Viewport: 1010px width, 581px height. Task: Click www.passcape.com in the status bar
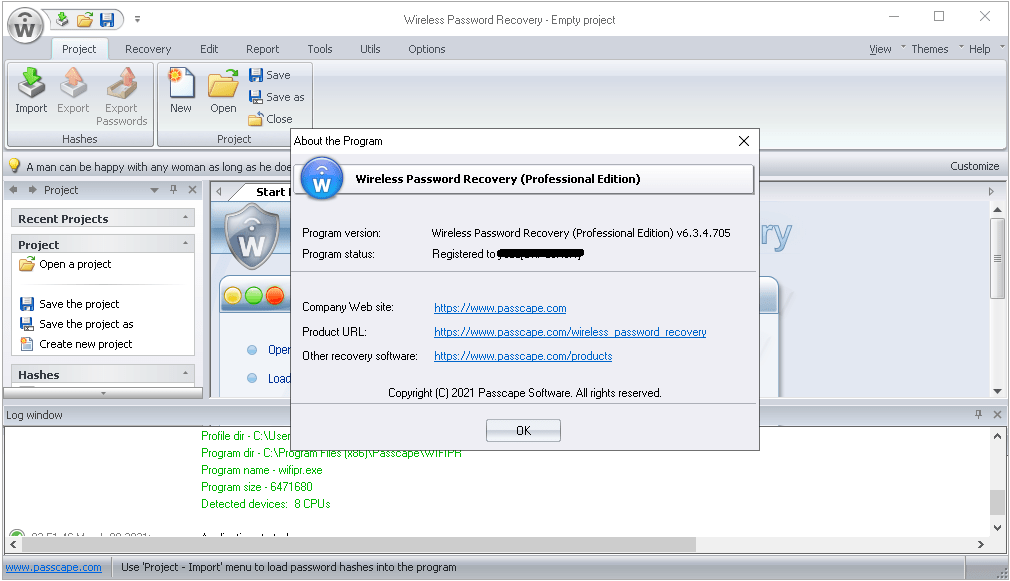(53, 567)
